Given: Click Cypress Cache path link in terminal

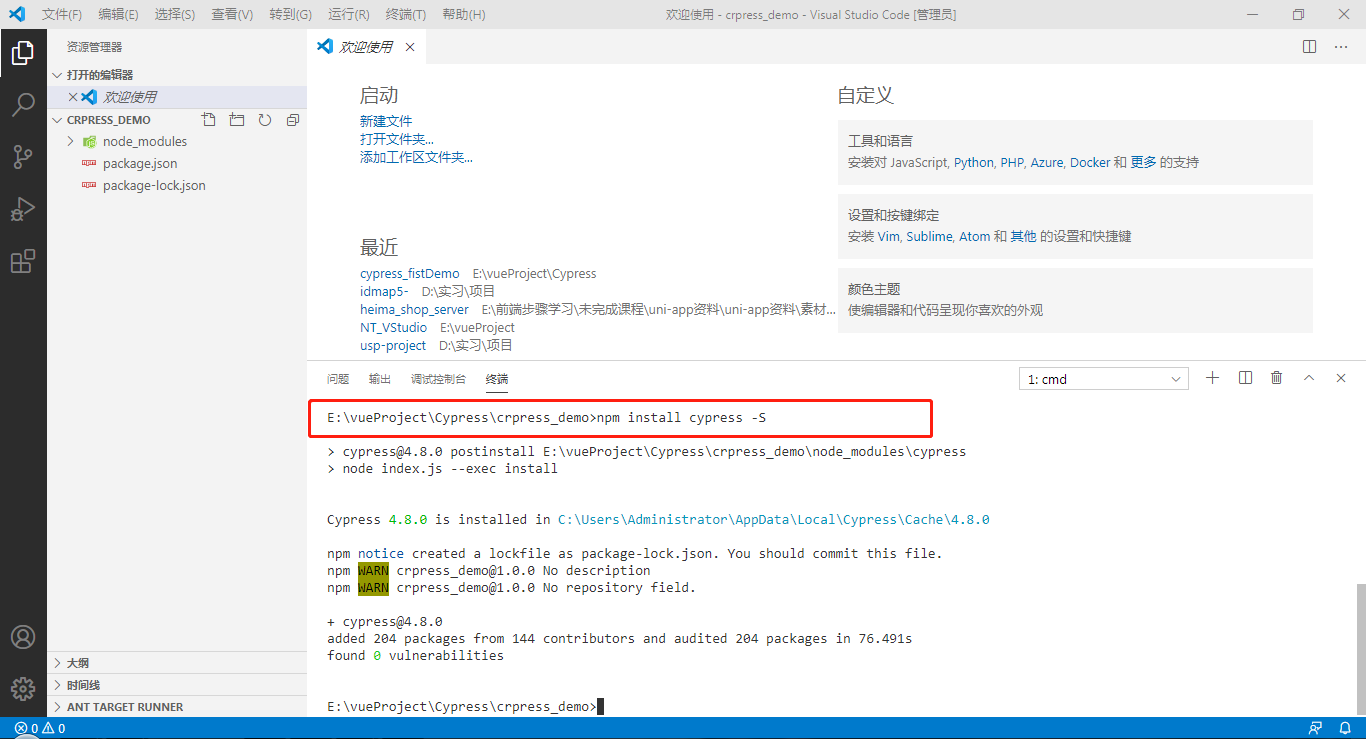Looking at the screenshot, I should click(773, 519).
